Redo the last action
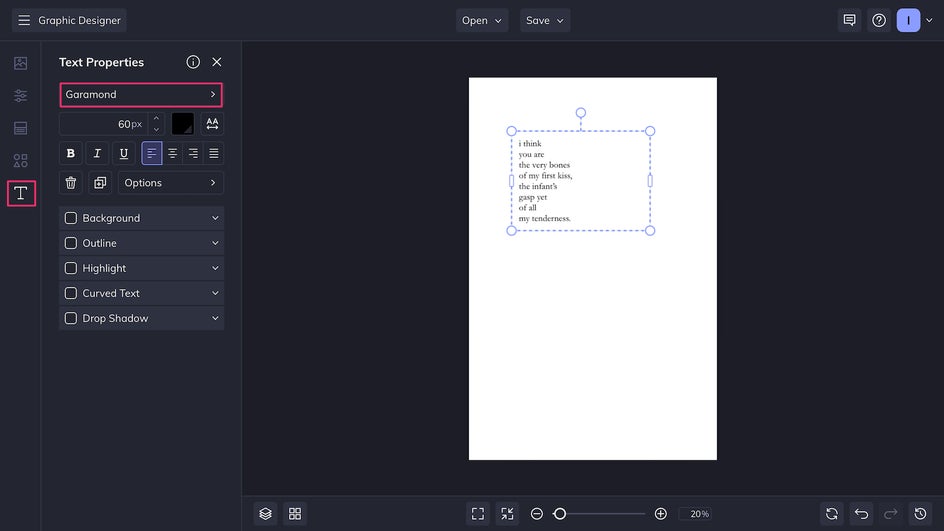The height and width of the screenshot is (531, 944). point(890,514)
